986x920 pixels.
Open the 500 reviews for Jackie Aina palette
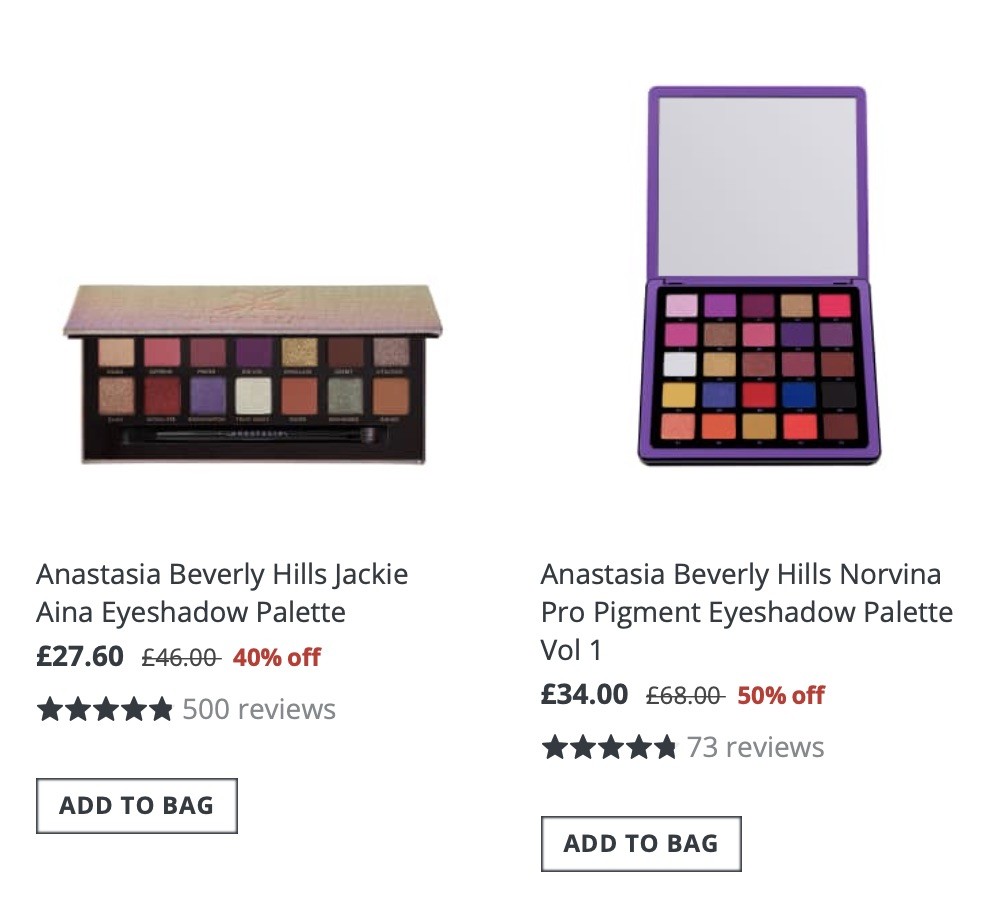click(x=258, y=710)
